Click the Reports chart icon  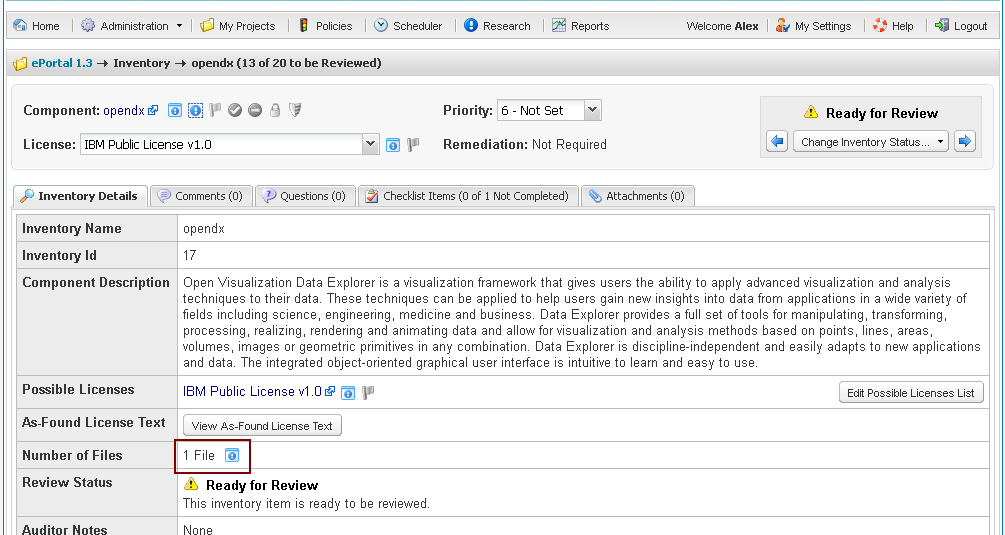[x=559, y=26]
